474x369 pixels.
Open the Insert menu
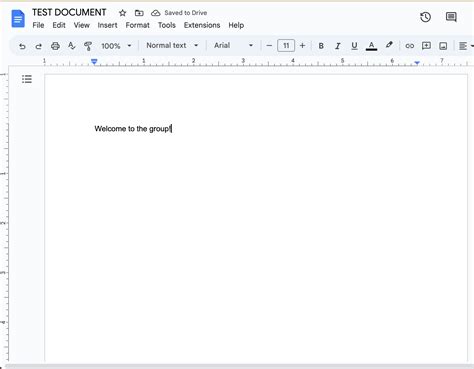click(107, 25)
